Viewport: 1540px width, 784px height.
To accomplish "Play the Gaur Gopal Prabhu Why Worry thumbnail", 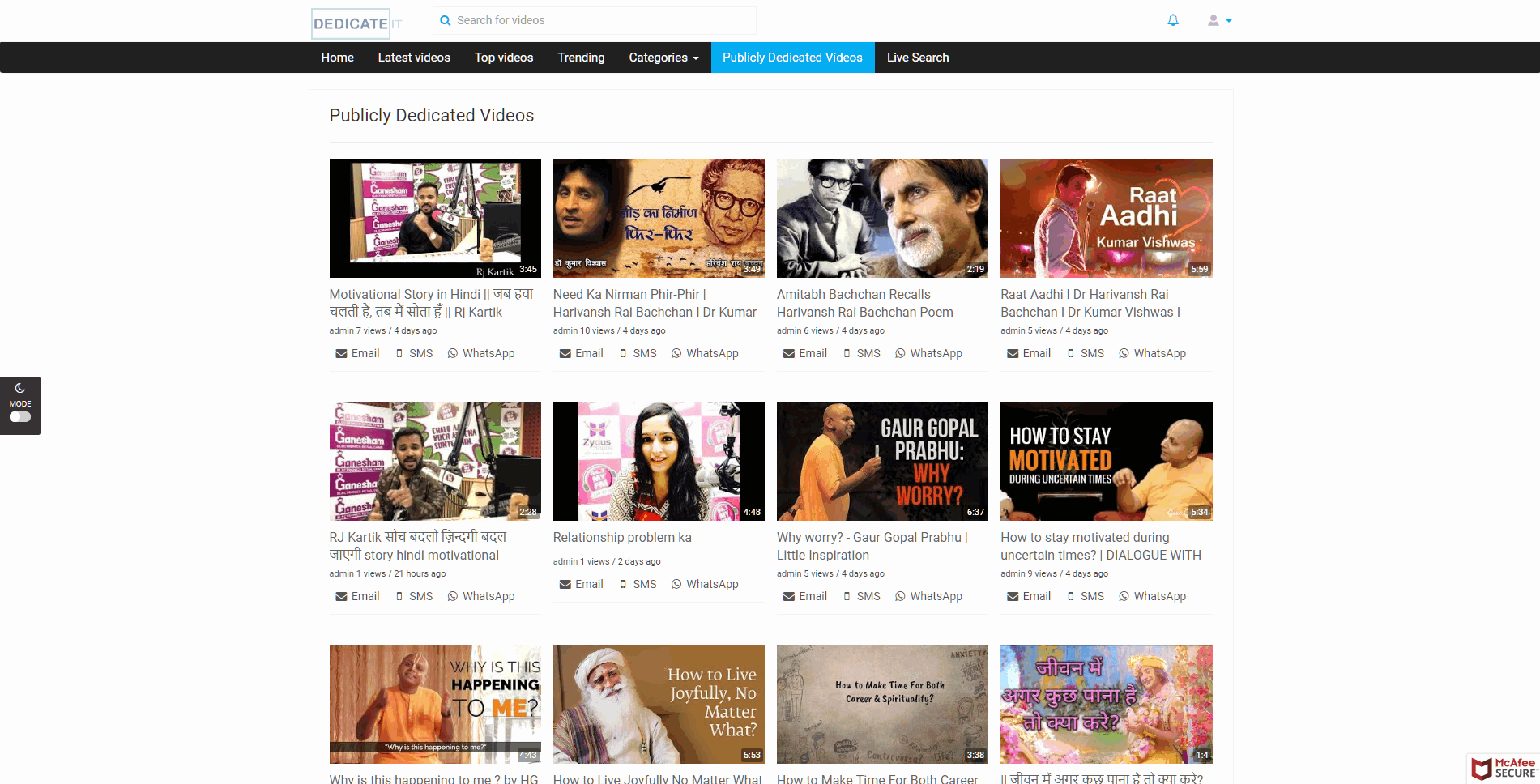I will point(882,461).
